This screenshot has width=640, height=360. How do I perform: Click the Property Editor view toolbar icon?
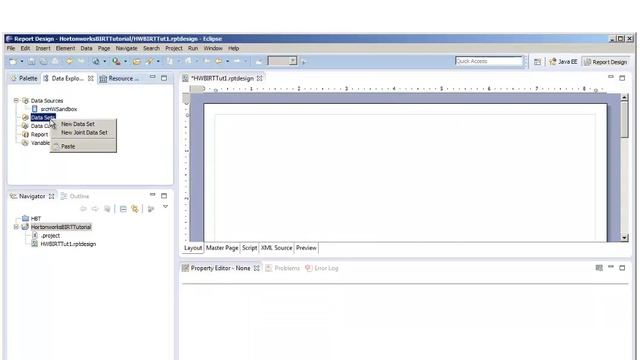point(599,268)
